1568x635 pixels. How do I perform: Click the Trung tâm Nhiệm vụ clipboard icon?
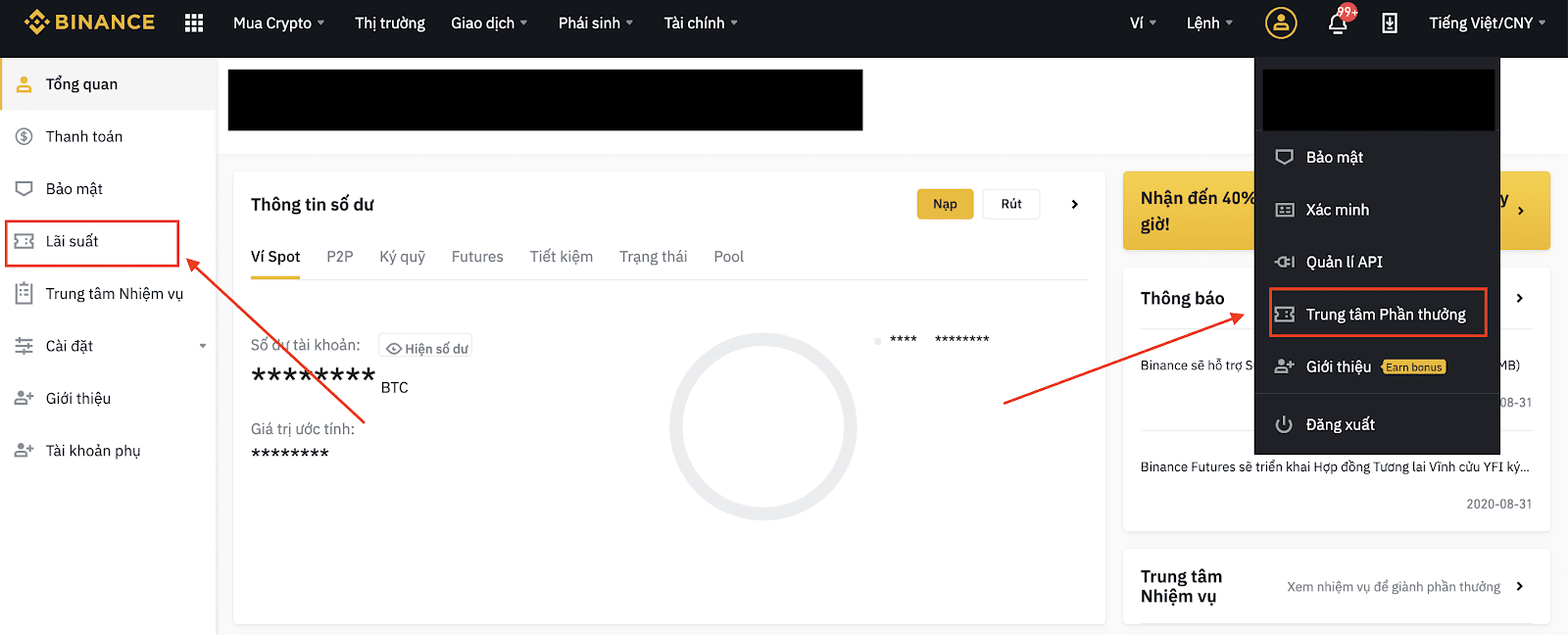click(x=24, y=293)
